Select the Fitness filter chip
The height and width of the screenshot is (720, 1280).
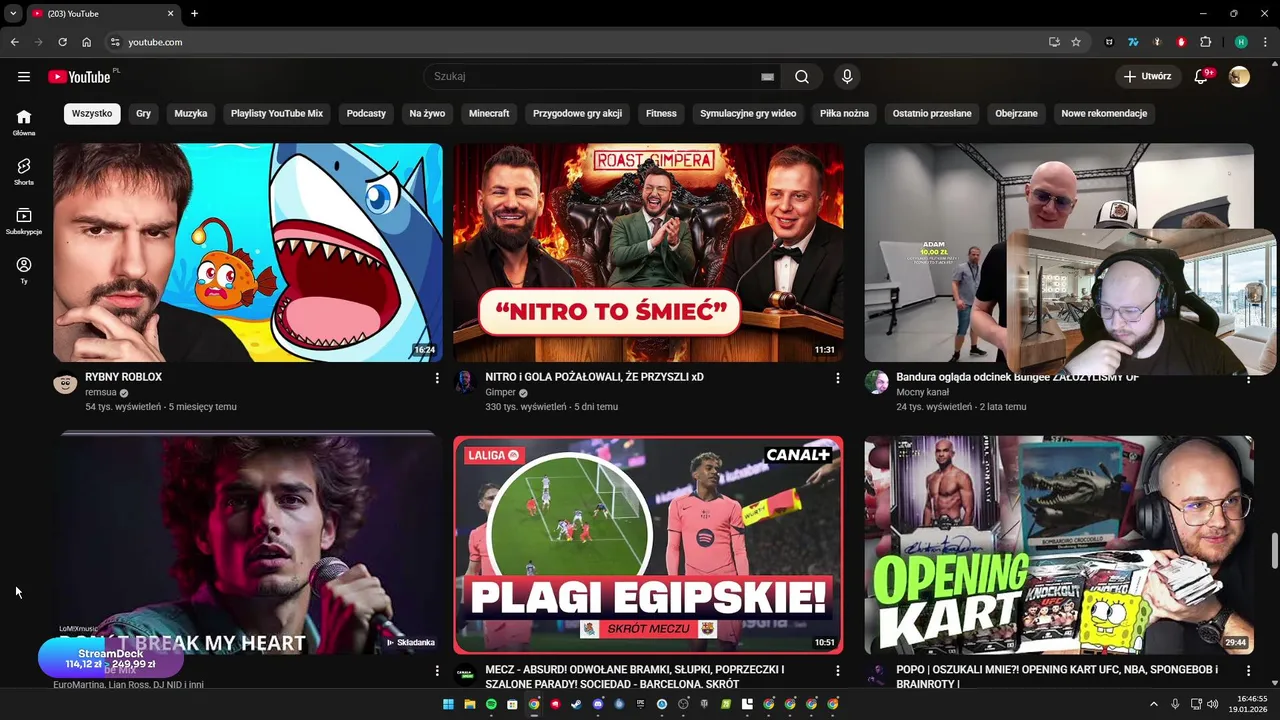click(661, 114)
